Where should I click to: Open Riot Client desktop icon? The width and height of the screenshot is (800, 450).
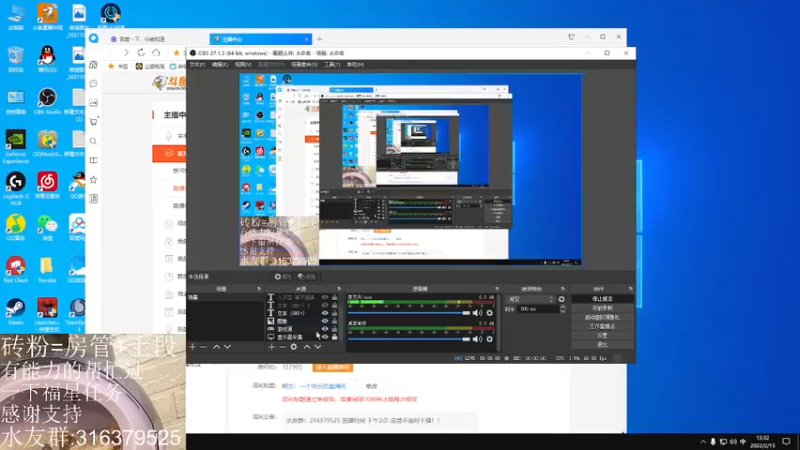16,269
